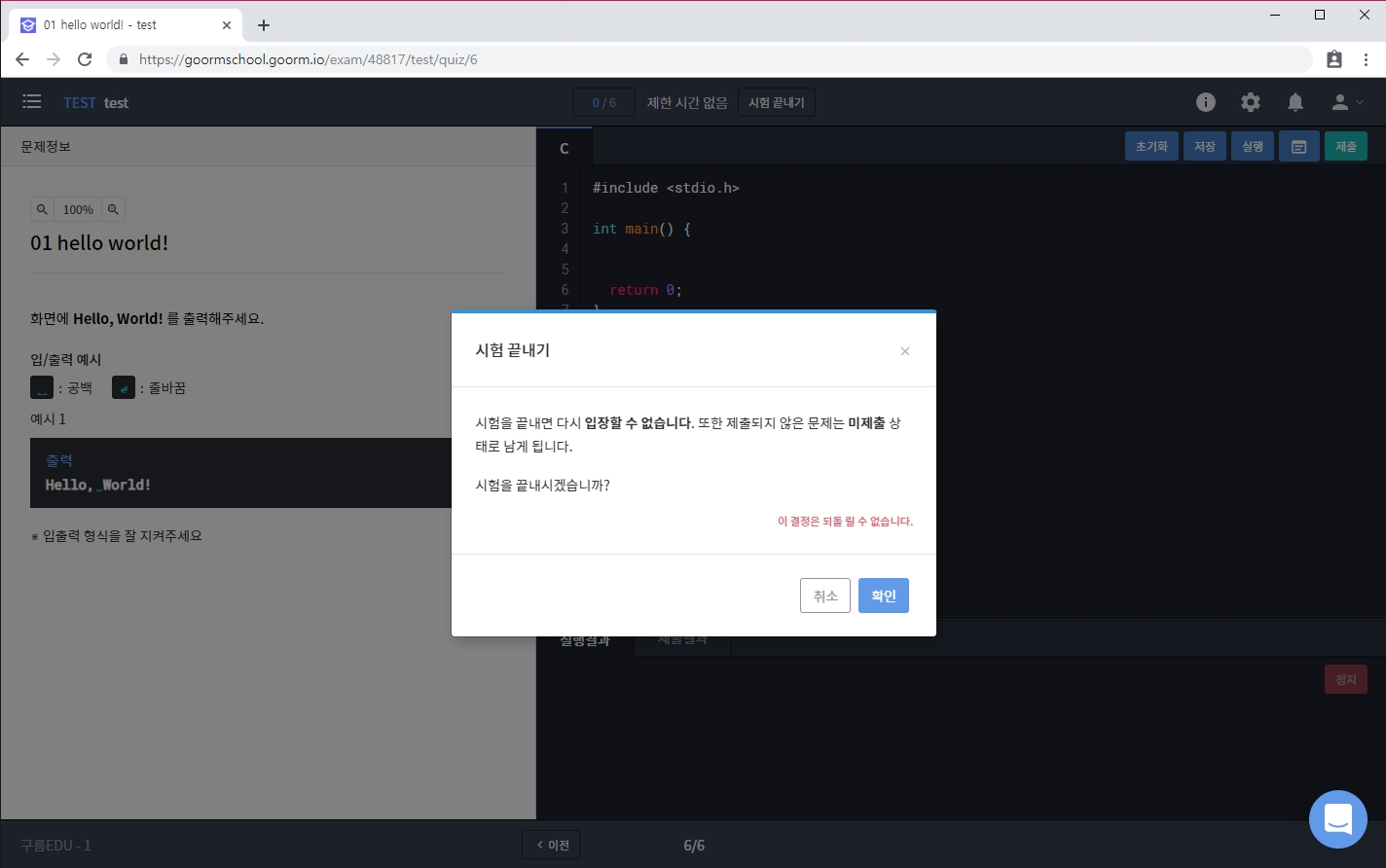Click the 제출 submit button
The image size is (1386, 868).
[x=1345, y=146]
